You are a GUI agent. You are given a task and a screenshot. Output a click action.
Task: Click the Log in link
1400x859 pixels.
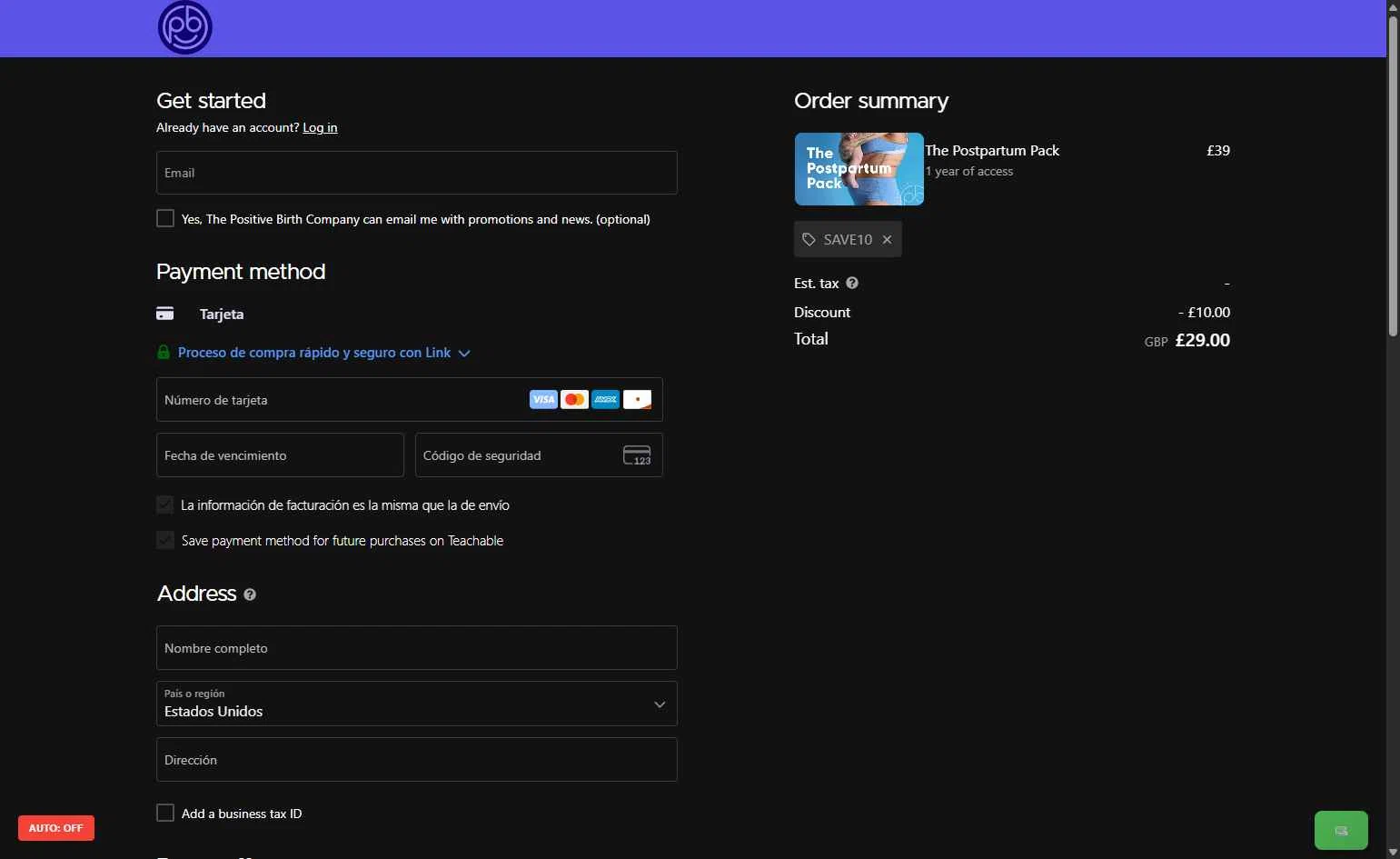point(320,127)
